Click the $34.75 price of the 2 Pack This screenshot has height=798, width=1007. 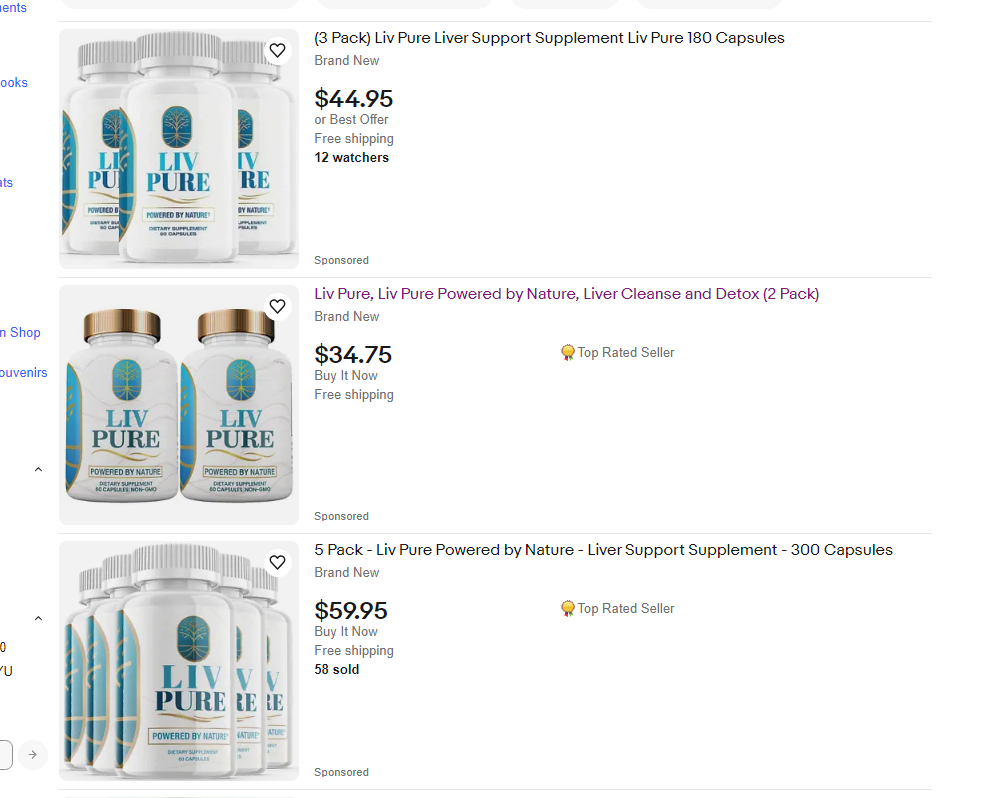click(353, 354)
